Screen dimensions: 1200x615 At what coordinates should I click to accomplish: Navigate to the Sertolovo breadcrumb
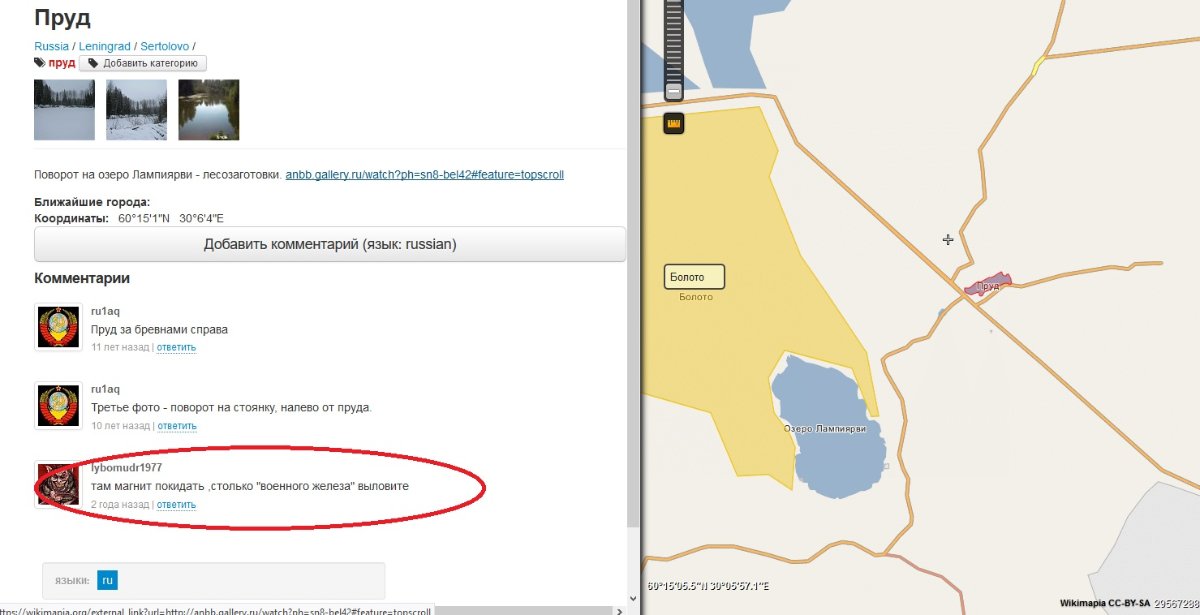pyautogui.click(x=167, y=46)
